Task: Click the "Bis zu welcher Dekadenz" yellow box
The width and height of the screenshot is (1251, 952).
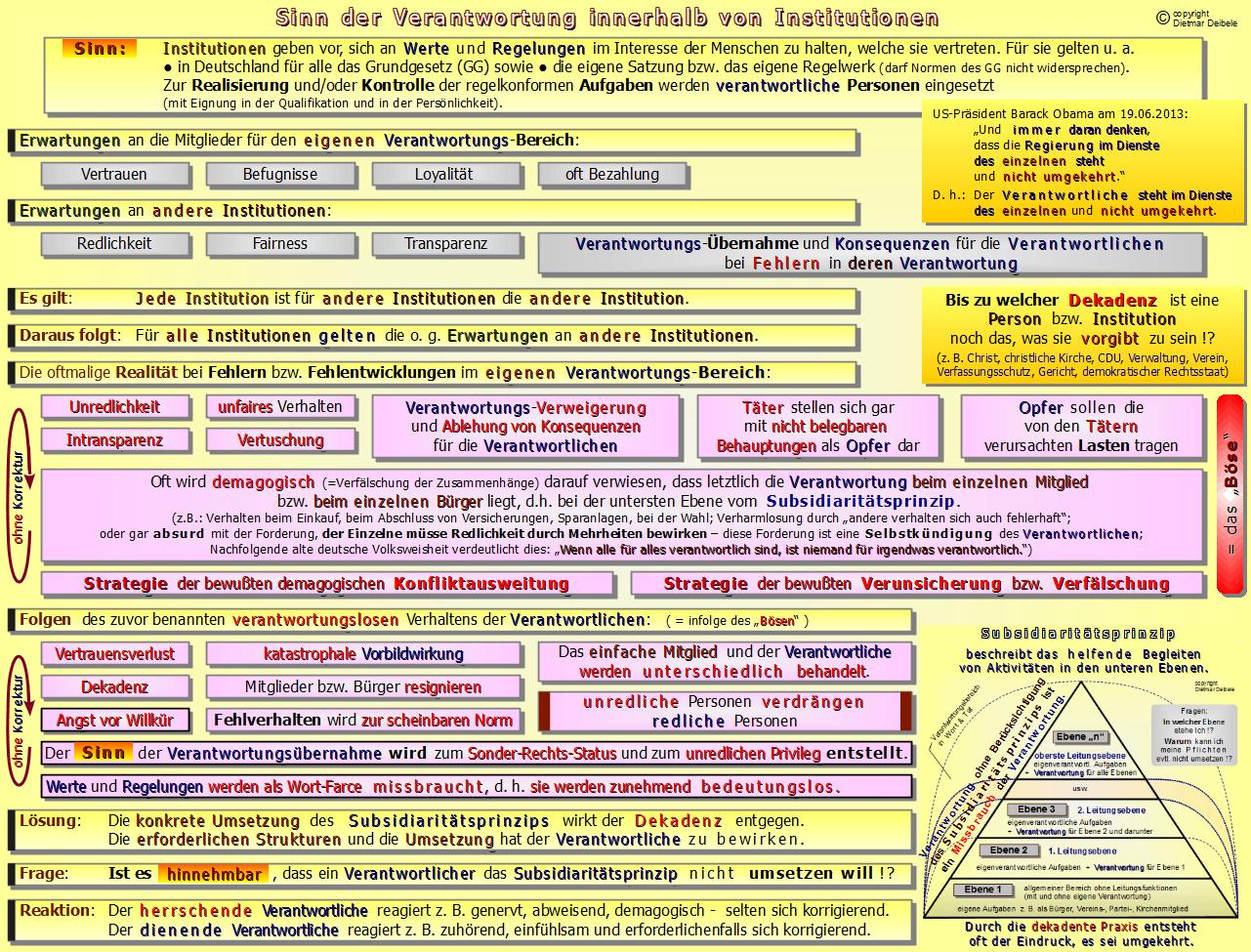Action: [1081, 337]
